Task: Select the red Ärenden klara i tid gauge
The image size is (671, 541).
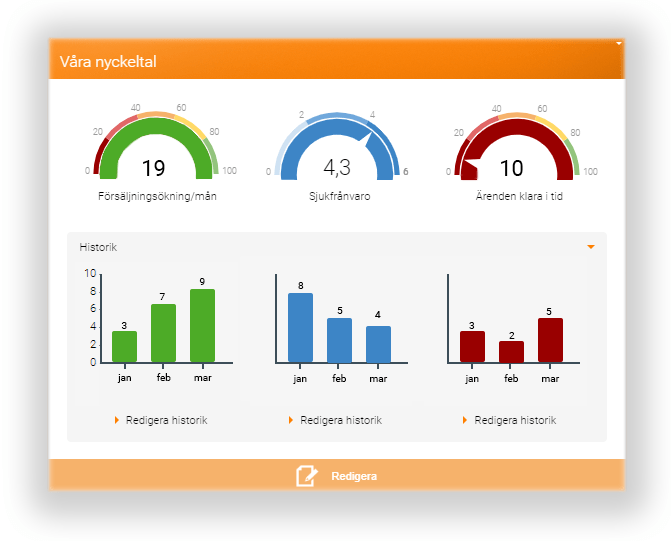Action: click(512, 148)
